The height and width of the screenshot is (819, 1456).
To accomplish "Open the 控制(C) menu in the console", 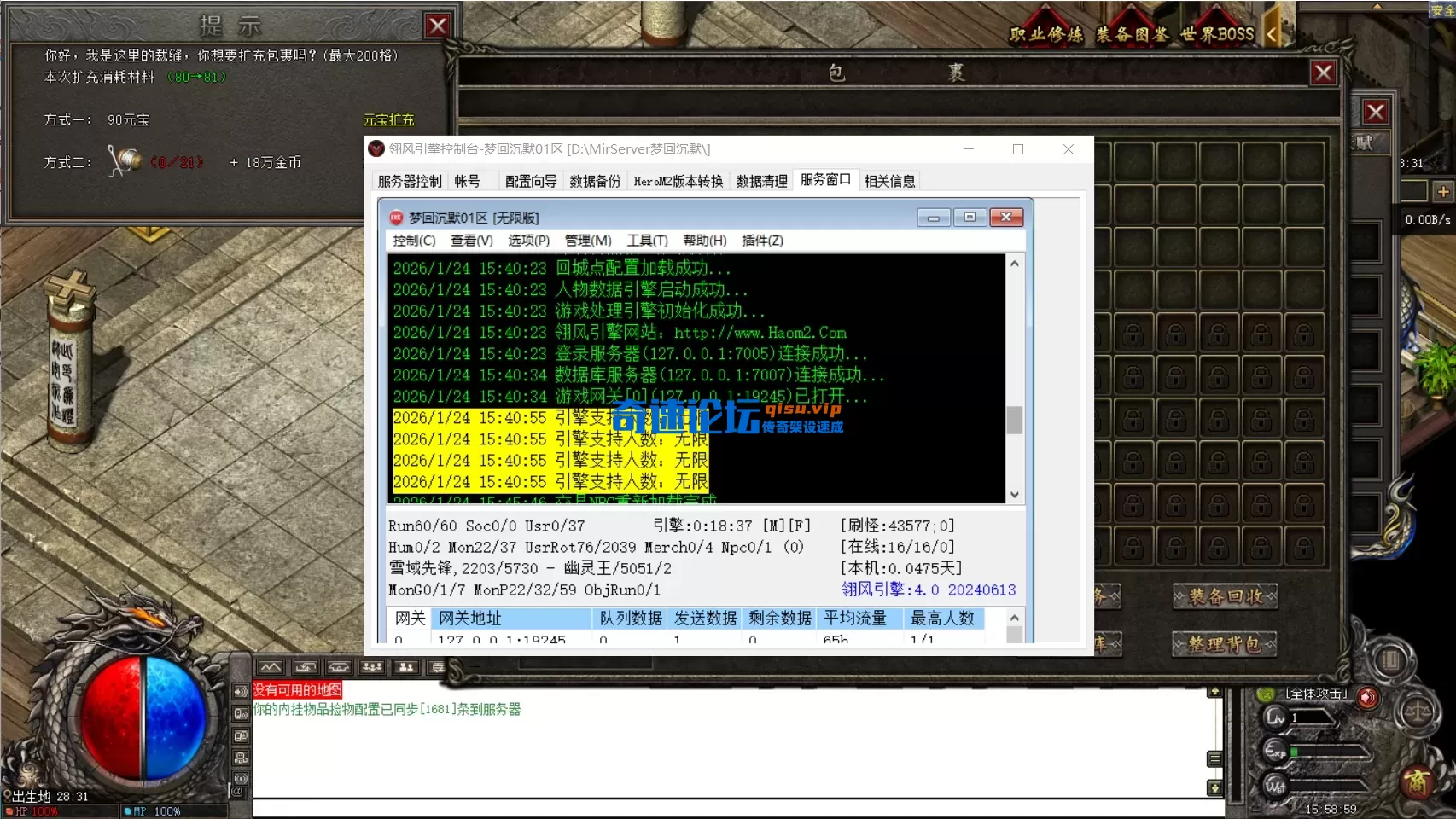I will coord(415,241).
